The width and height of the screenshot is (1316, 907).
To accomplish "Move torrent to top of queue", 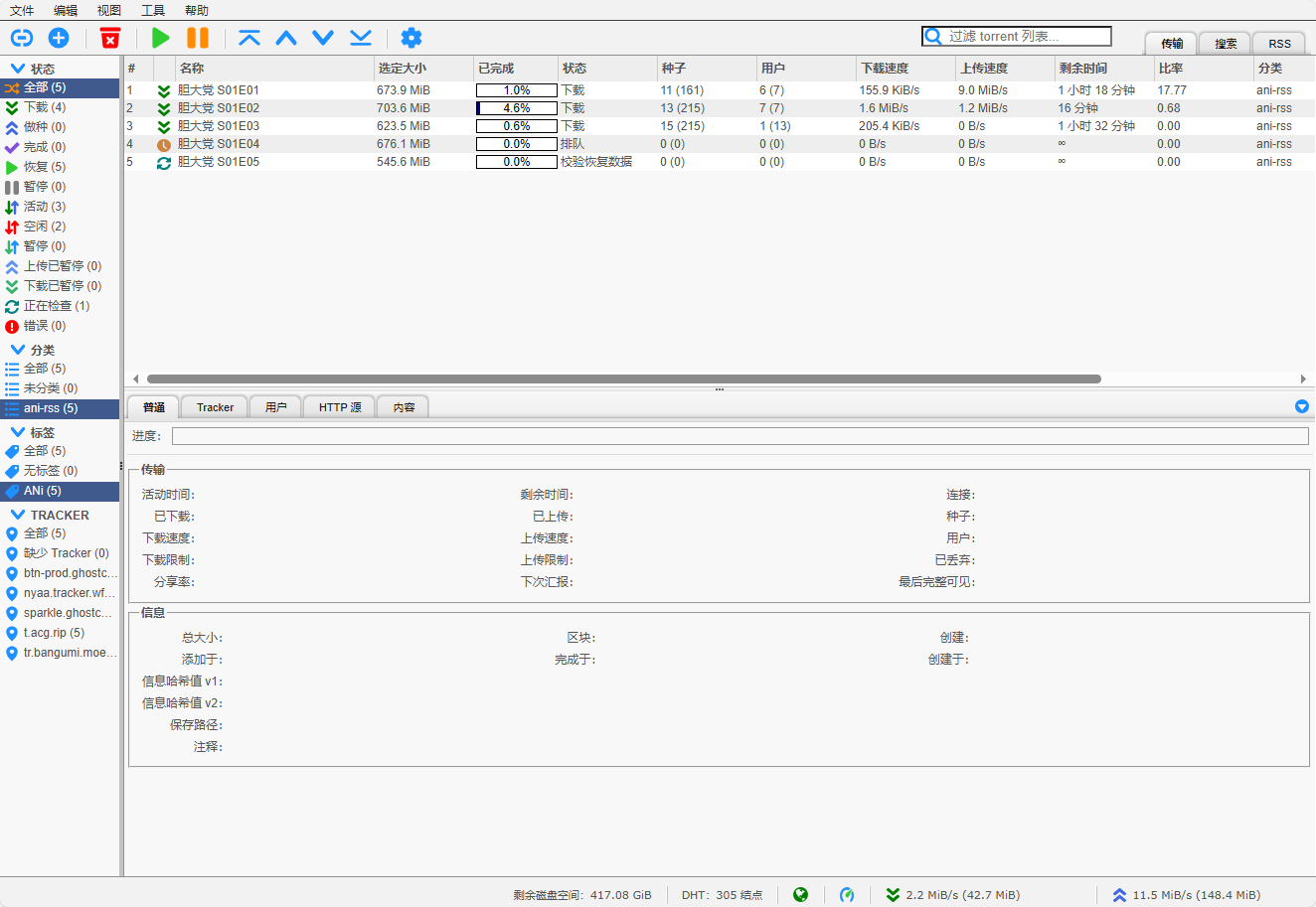I will [x=249, y=38].
